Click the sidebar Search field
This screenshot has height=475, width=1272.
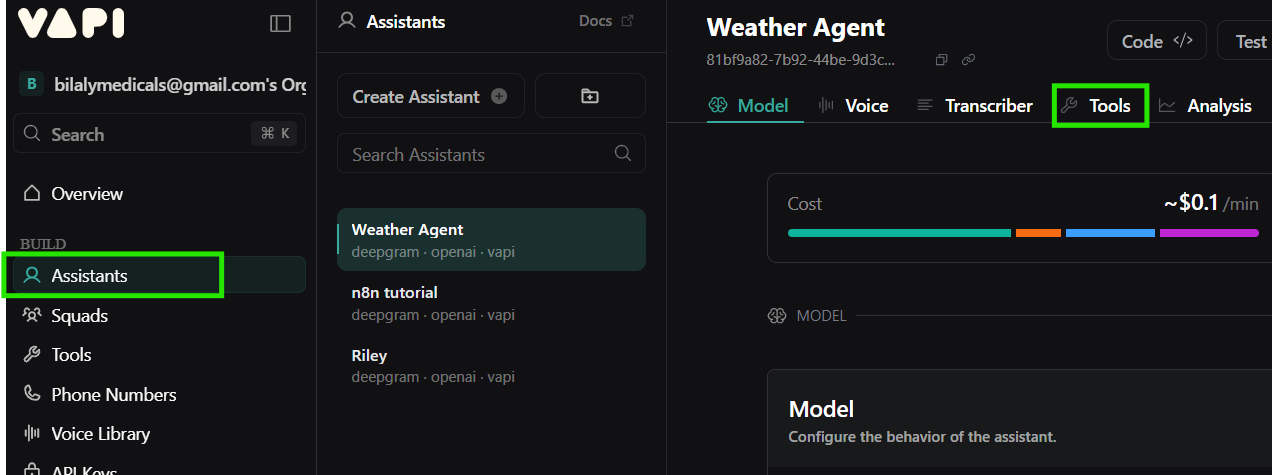(160, 134)
